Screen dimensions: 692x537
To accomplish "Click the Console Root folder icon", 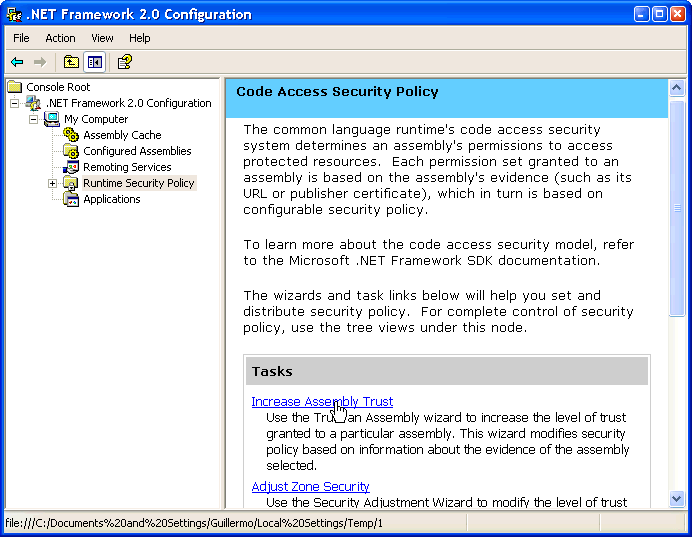I will (x=15, y=87).
